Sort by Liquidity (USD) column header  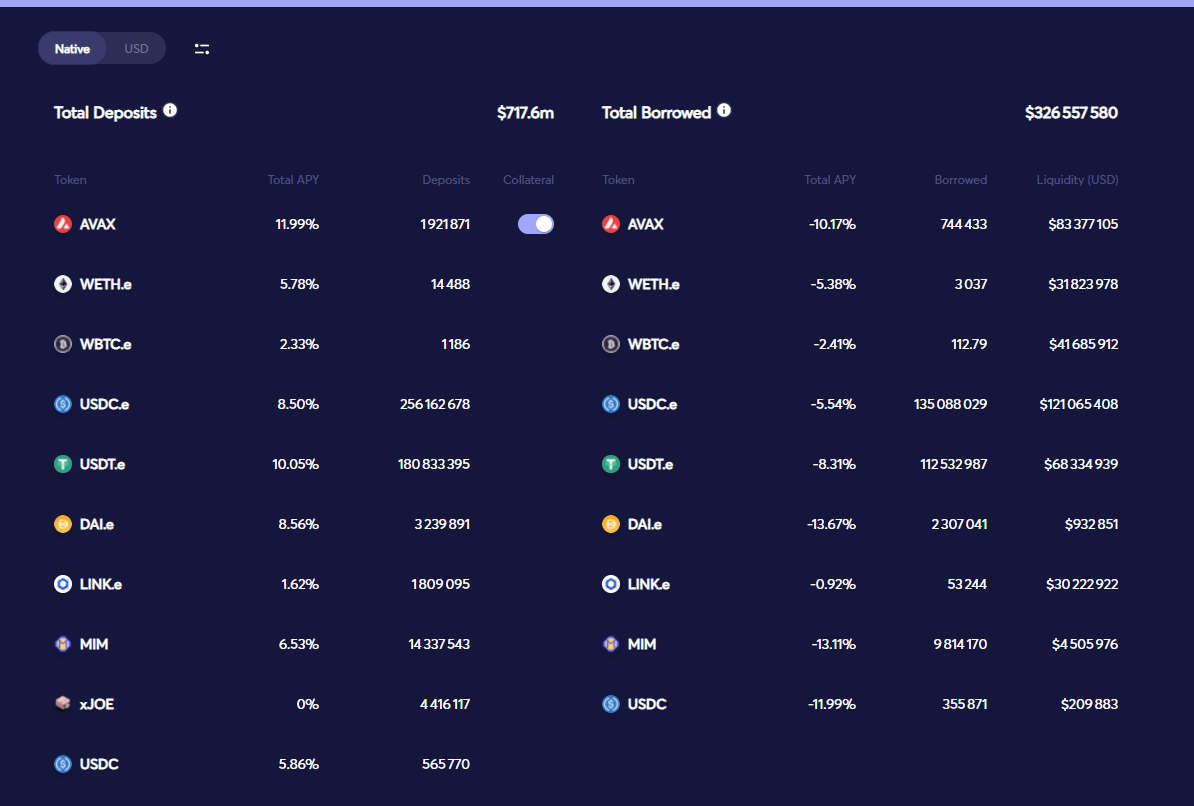coord(1077,180)
